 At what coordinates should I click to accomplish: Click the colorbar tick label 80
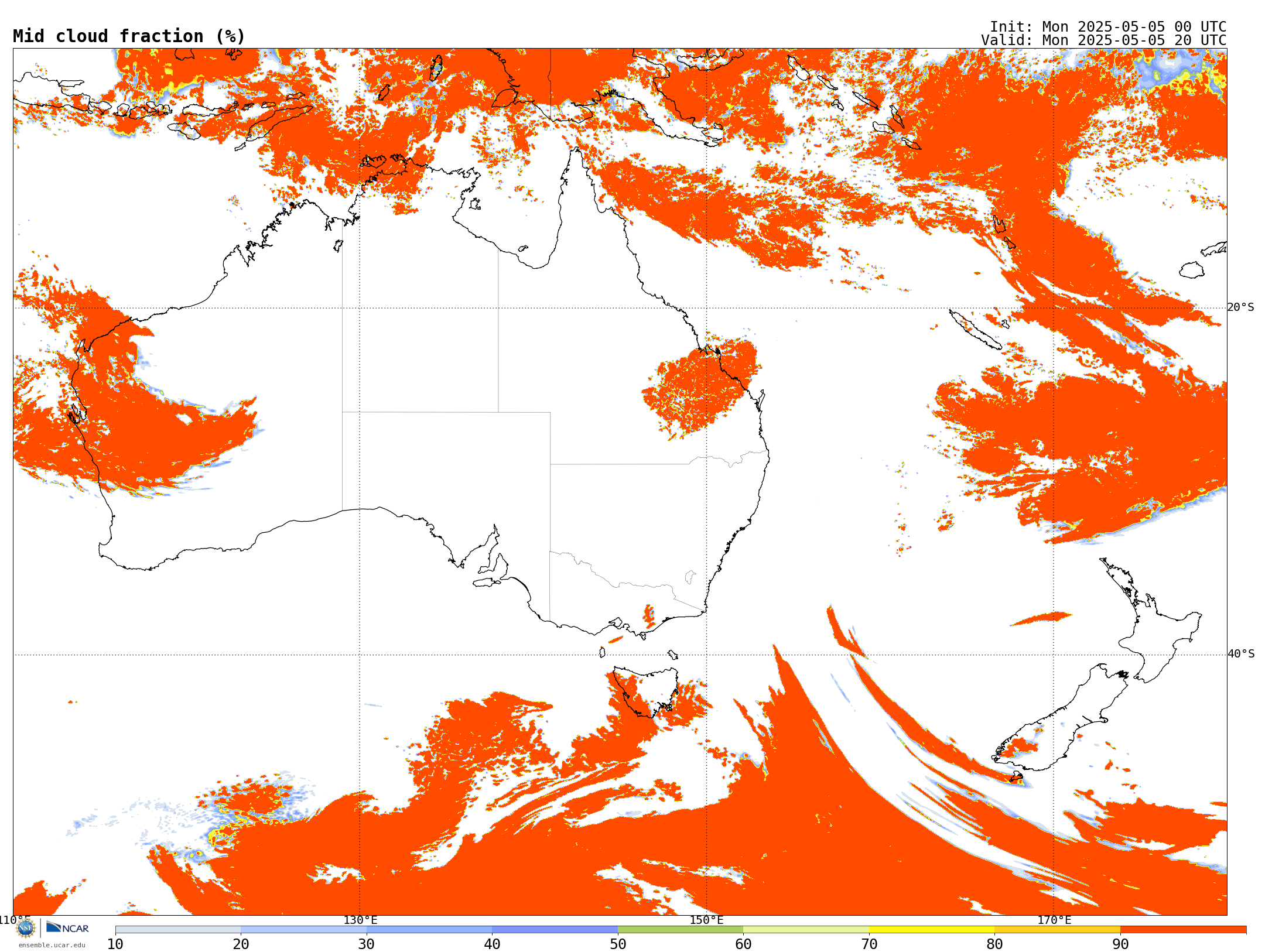(994, 944)
